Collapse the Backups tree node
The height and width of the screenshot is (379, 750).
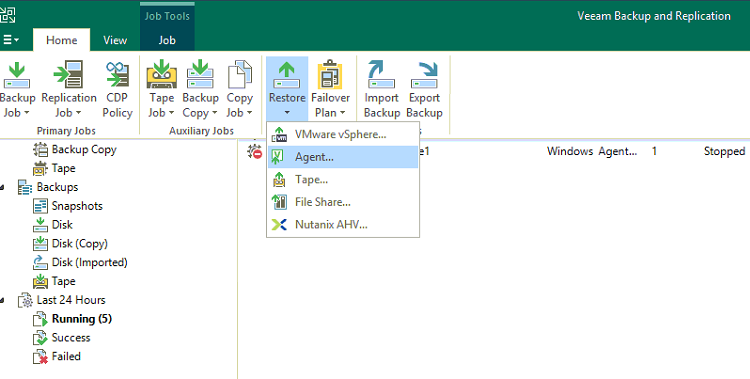coord(2,188)
